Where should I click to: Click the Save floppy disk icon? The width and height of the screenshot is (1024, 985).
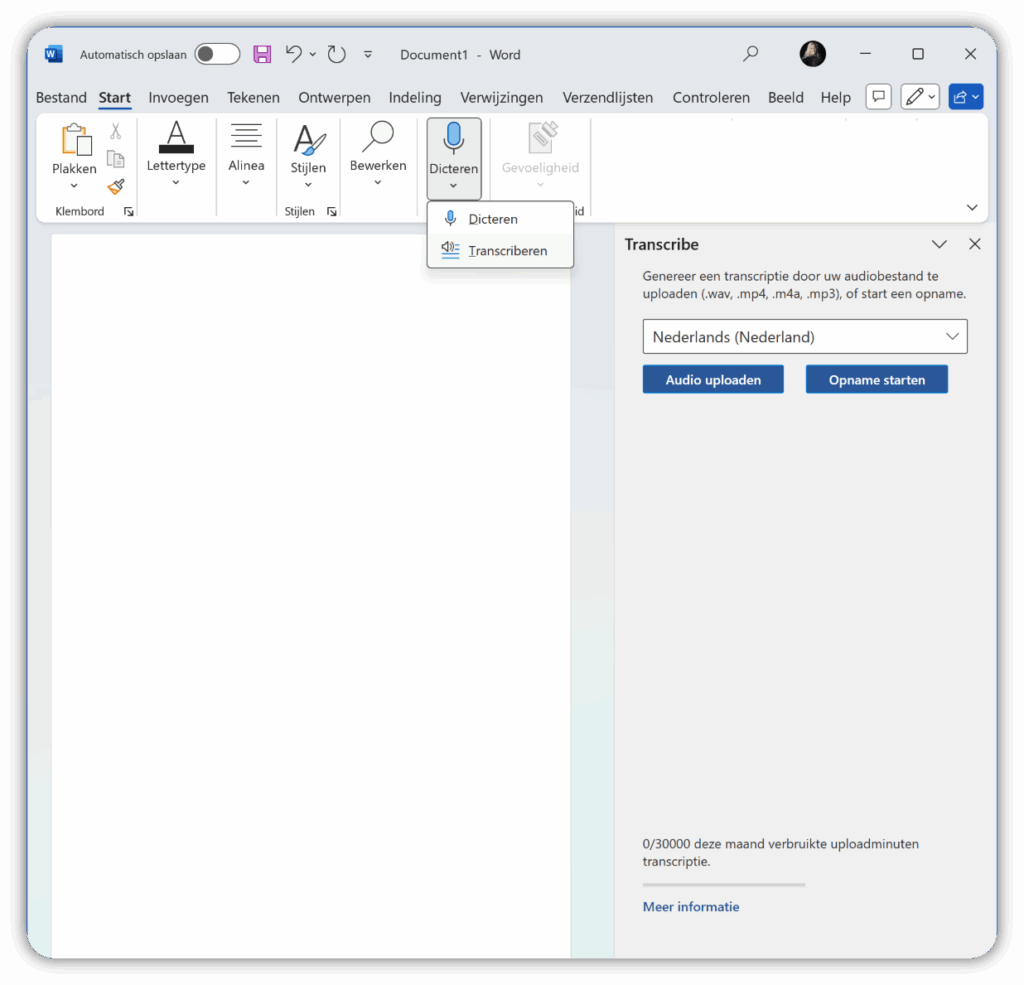point(262,55)
